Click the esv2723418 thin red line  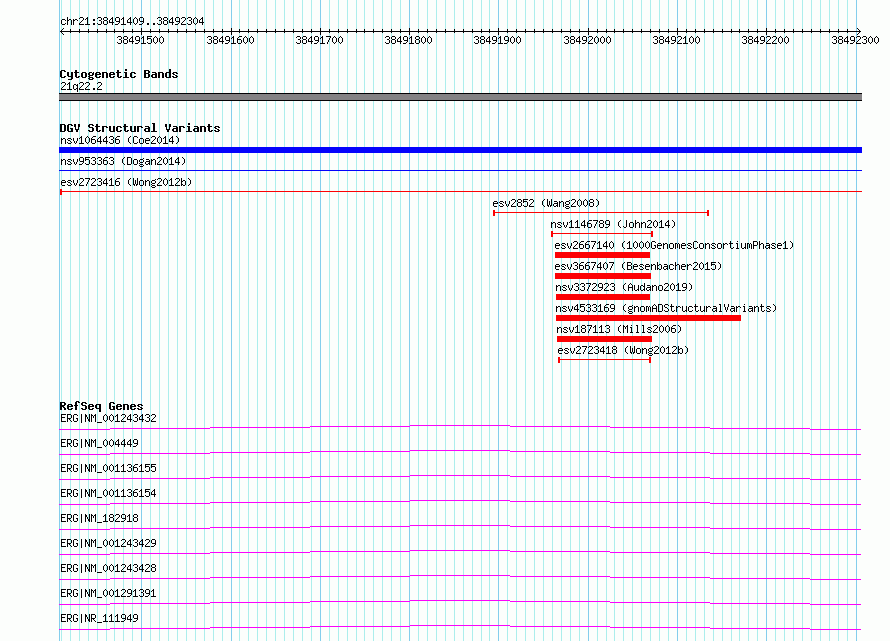pyautogui.click(x=604, y=360)
